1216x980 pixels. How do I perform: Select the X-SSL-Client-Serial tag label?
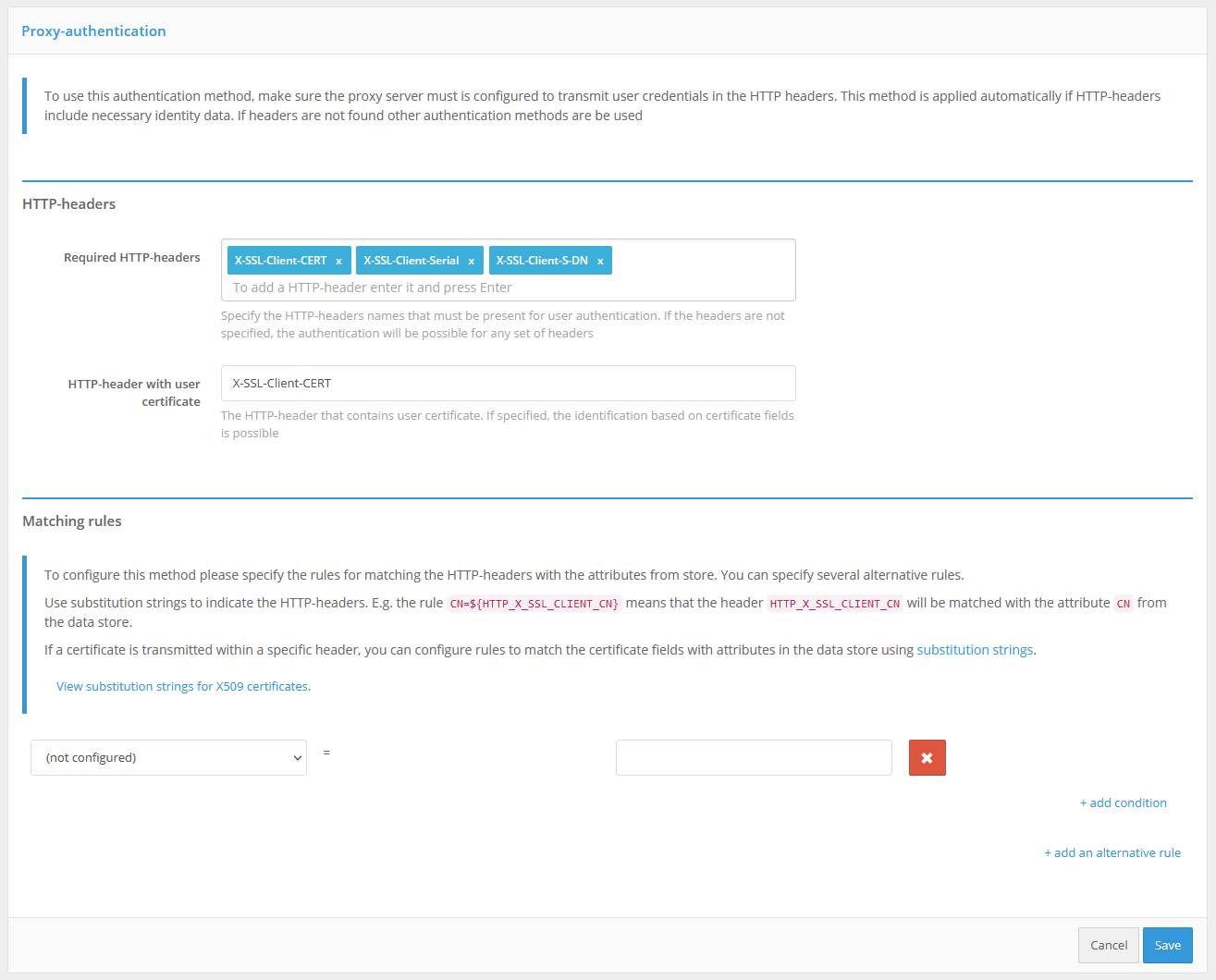[x=411, y=261]
